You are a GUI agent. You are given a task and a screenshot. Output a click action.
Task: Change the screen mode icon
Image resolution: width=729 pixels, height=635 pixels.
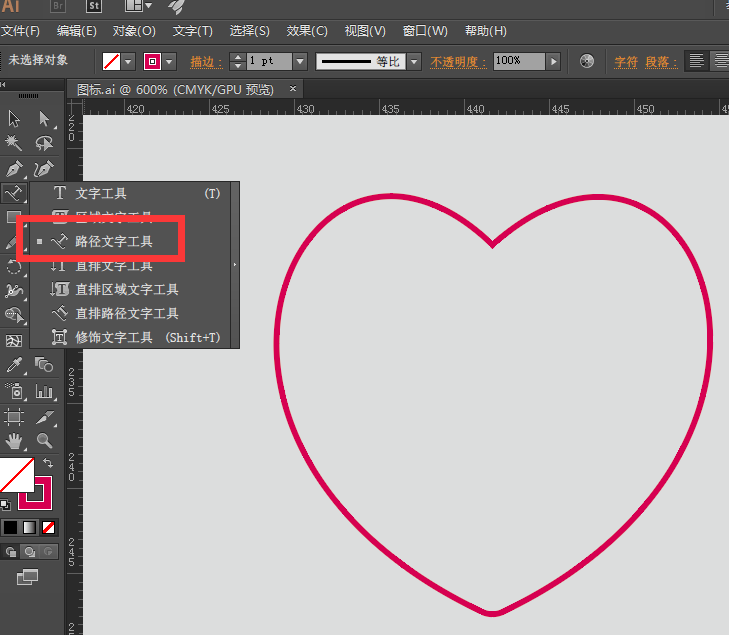pyautogui.click(x=27, y=577)
